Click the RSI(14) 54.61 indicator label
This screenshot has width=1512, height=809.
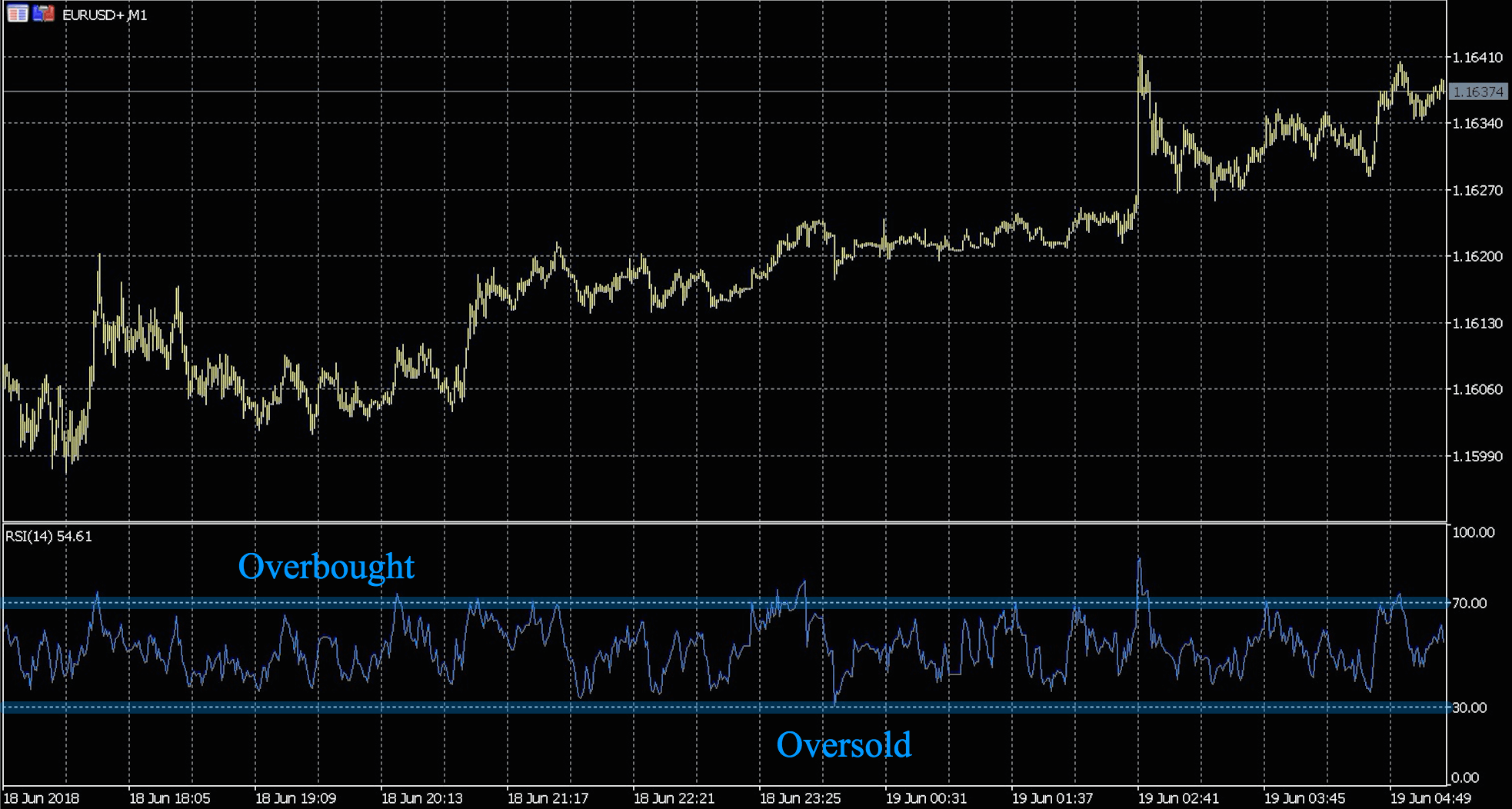pos(48,536)
